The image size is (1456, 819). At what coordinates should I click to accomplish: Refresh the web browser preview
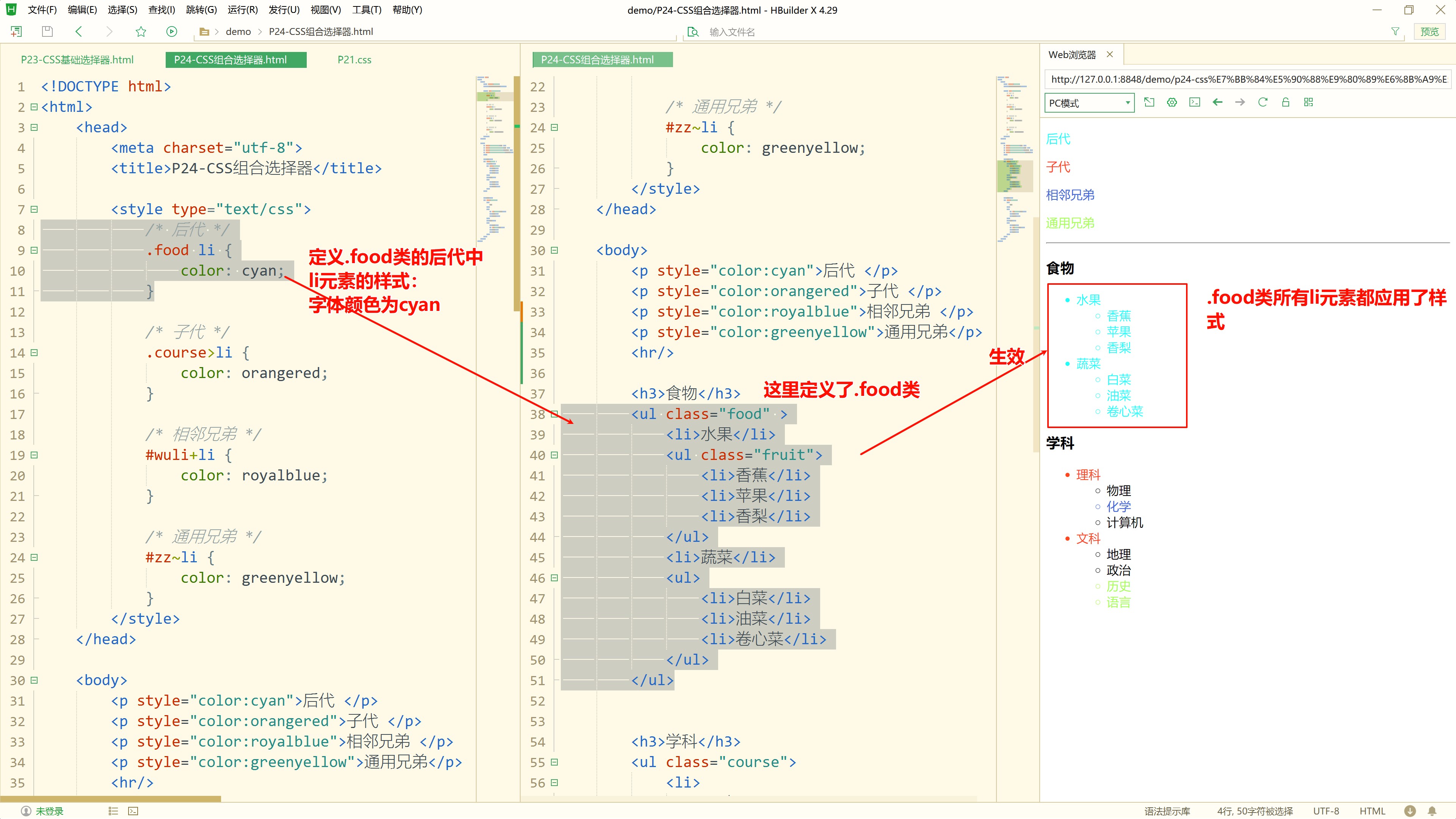[x=1263, y=102]
